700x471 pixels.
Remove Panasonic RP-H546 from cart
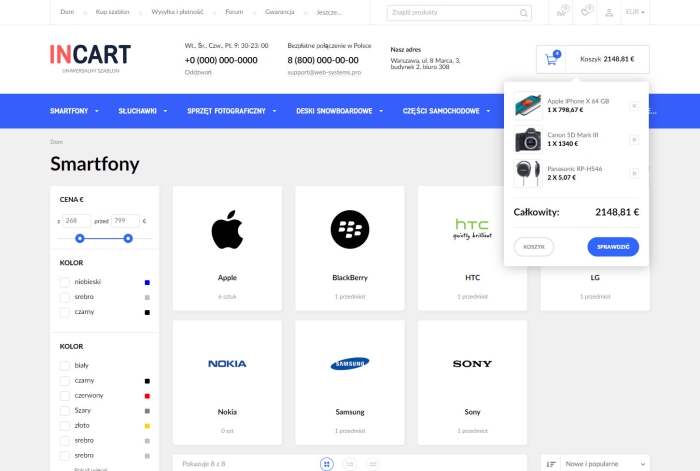click(633, 173)
